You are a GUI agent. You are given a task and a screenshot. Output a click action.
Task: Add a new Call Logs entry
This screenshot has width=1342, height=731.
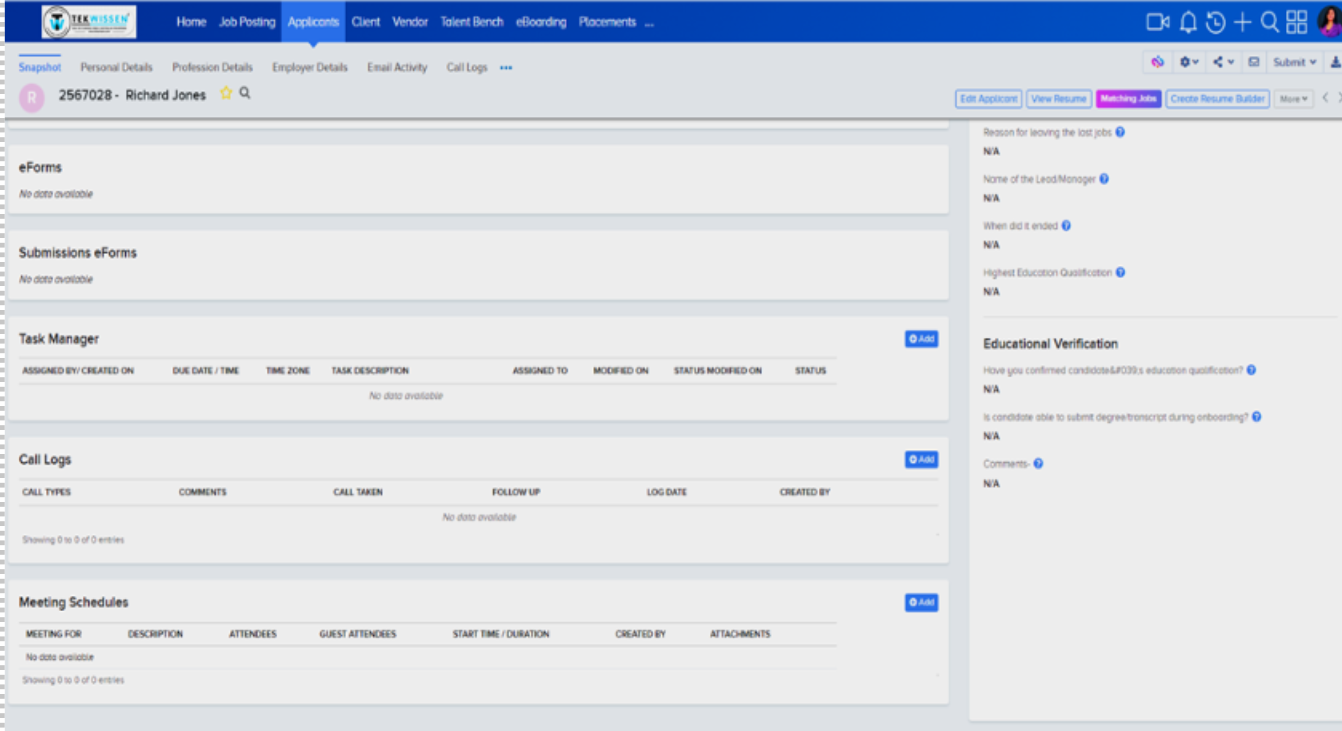[x=921, y=460]
